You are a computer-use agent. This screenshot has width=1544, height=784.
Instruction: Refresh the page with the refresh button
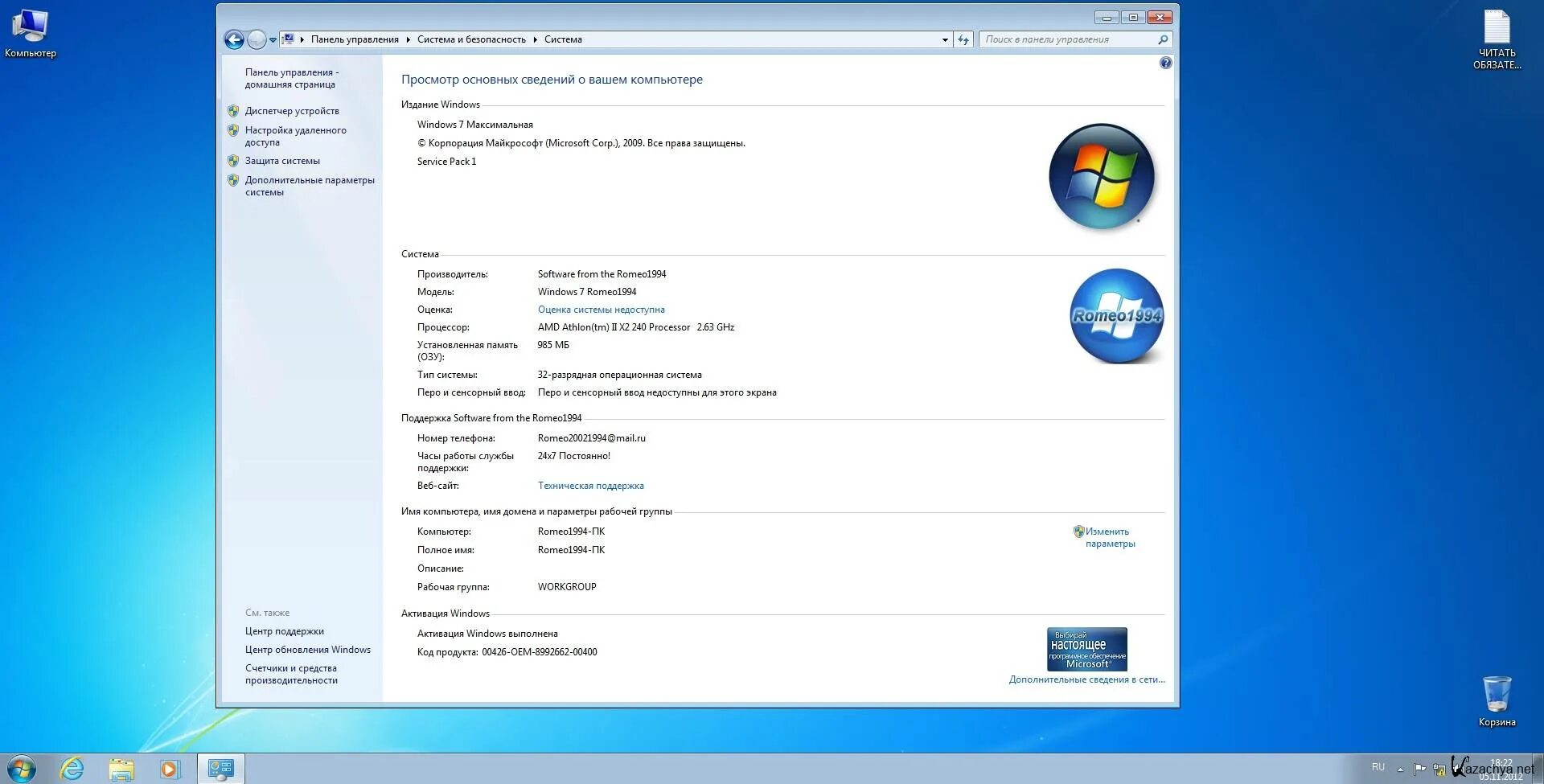(x=963, y=39)
